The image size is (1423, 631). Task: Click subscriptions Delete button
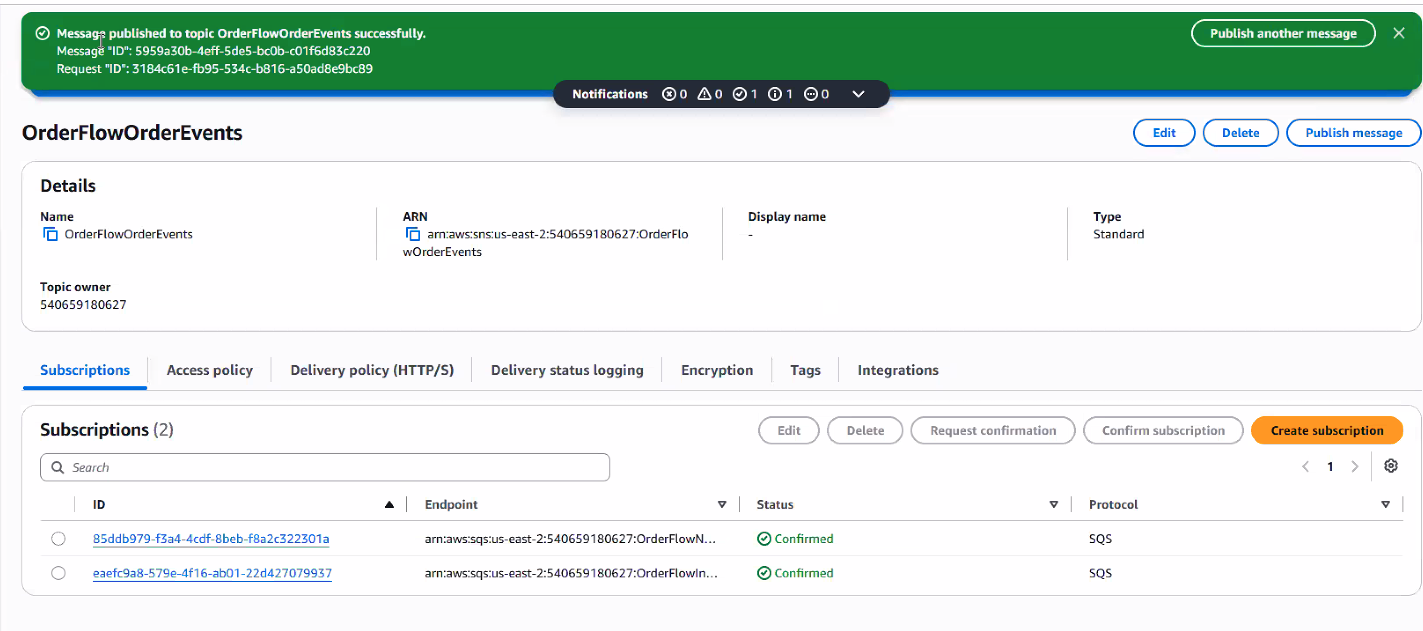coord(865,431)
